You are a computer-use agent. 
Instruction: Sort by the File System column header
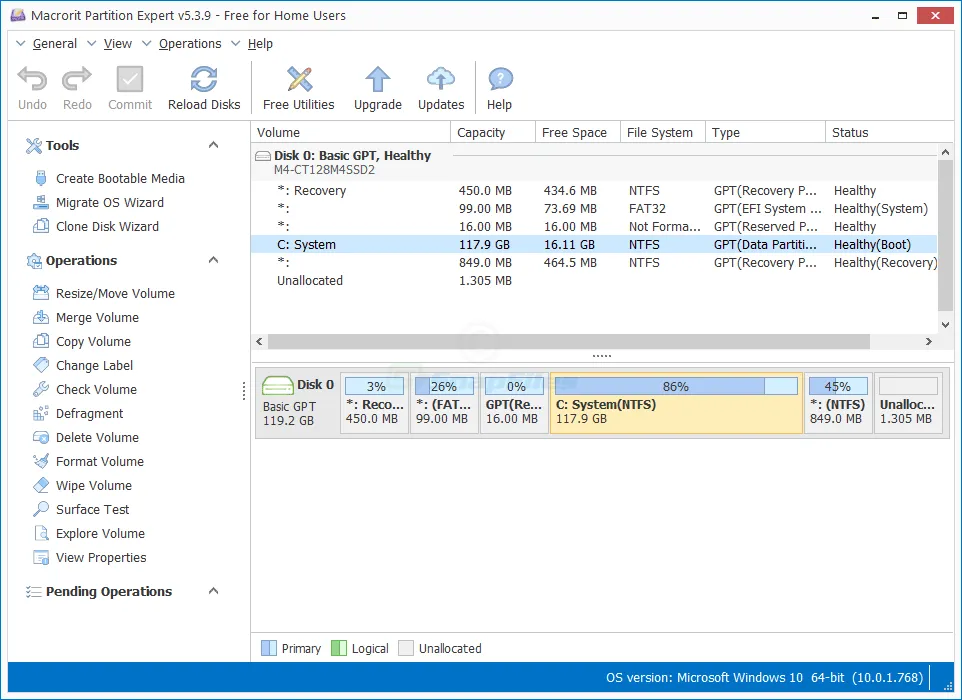(663, 133)
